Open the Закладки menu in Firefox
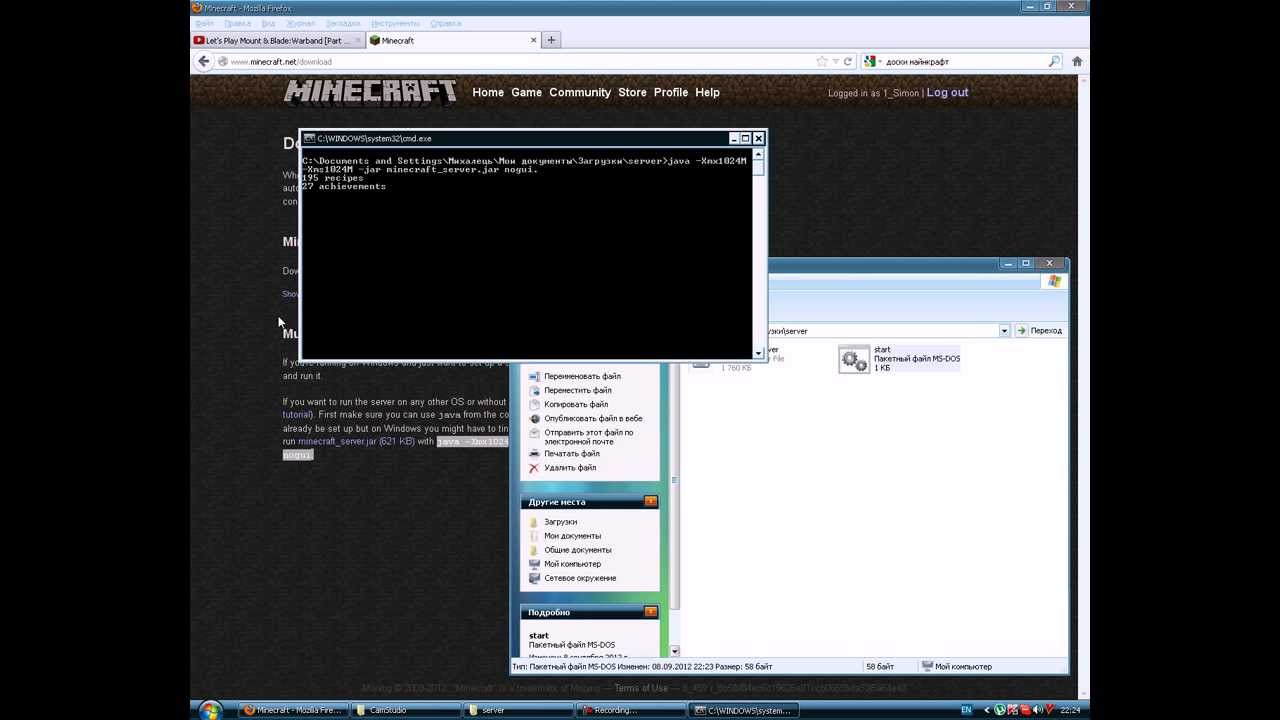Viewport: 1280px width, 720px height. pos(343,23)
